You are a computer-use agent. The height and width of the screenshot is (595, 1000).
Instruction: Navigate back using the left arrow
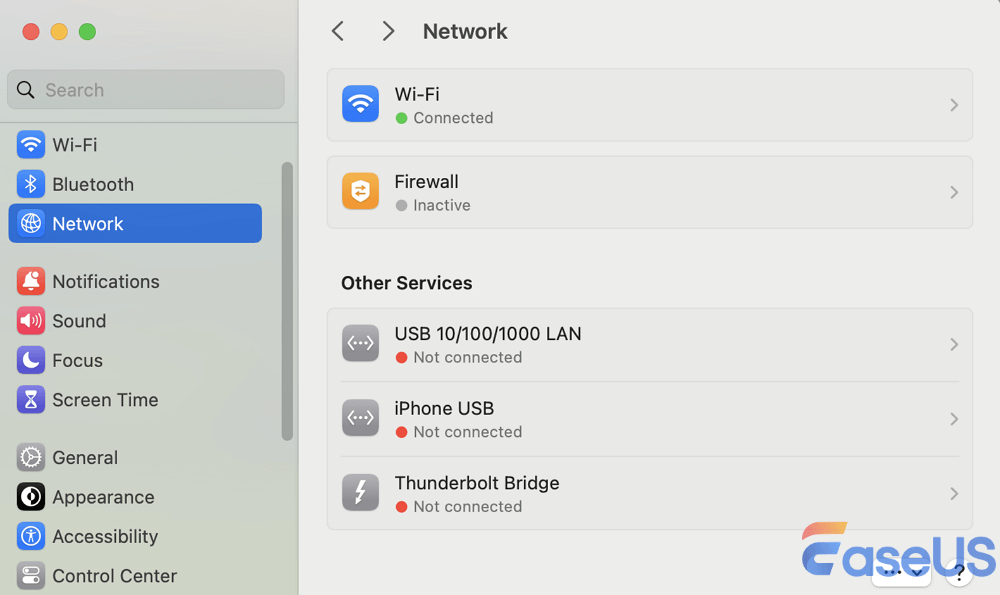pos(337,31)
